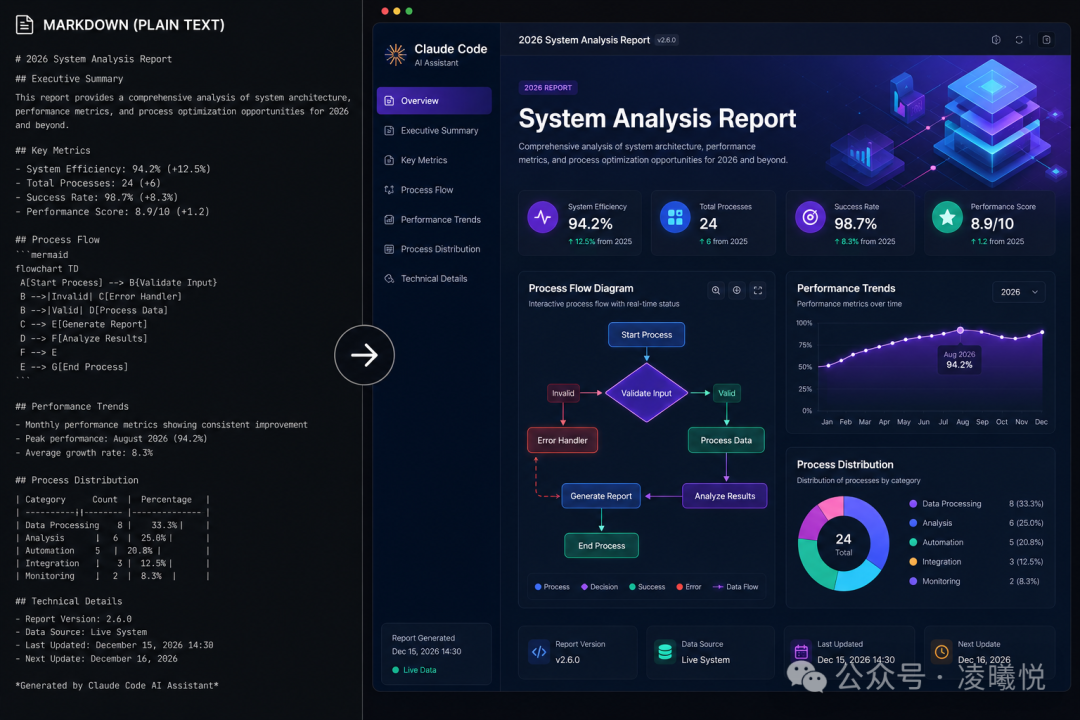Click the Integration legend color dot
The height and width of the screenshot is (720, 1080).
tap(913, 562)
